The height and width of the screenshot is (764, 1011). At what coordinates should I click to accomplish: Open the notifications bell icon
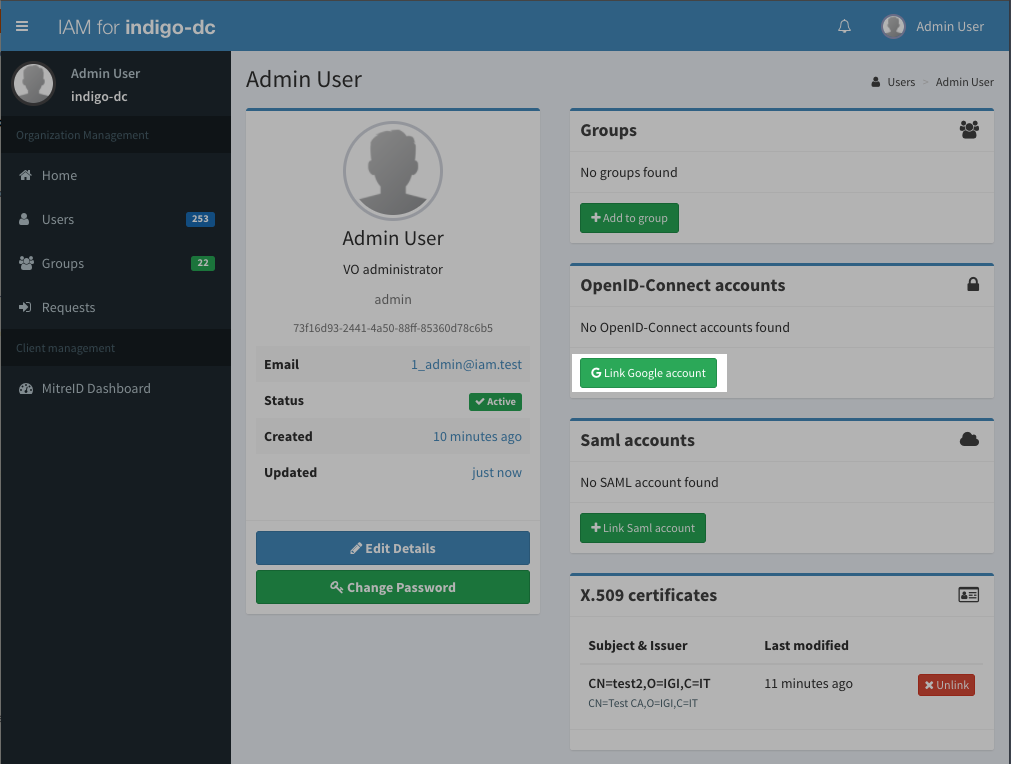tap(844, 27)
